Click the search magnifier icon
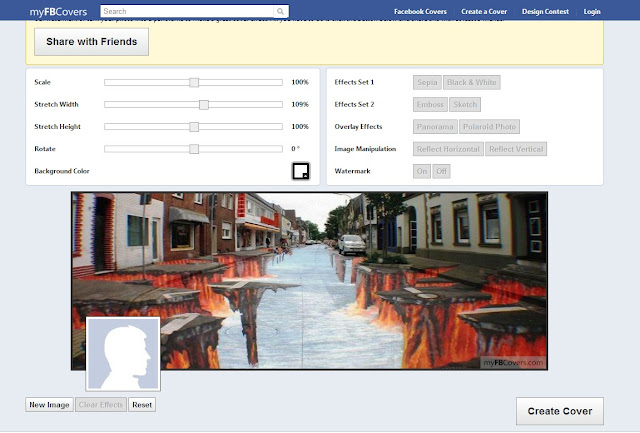The height and width of the screenshot is (433, 640). coord(280,11)
